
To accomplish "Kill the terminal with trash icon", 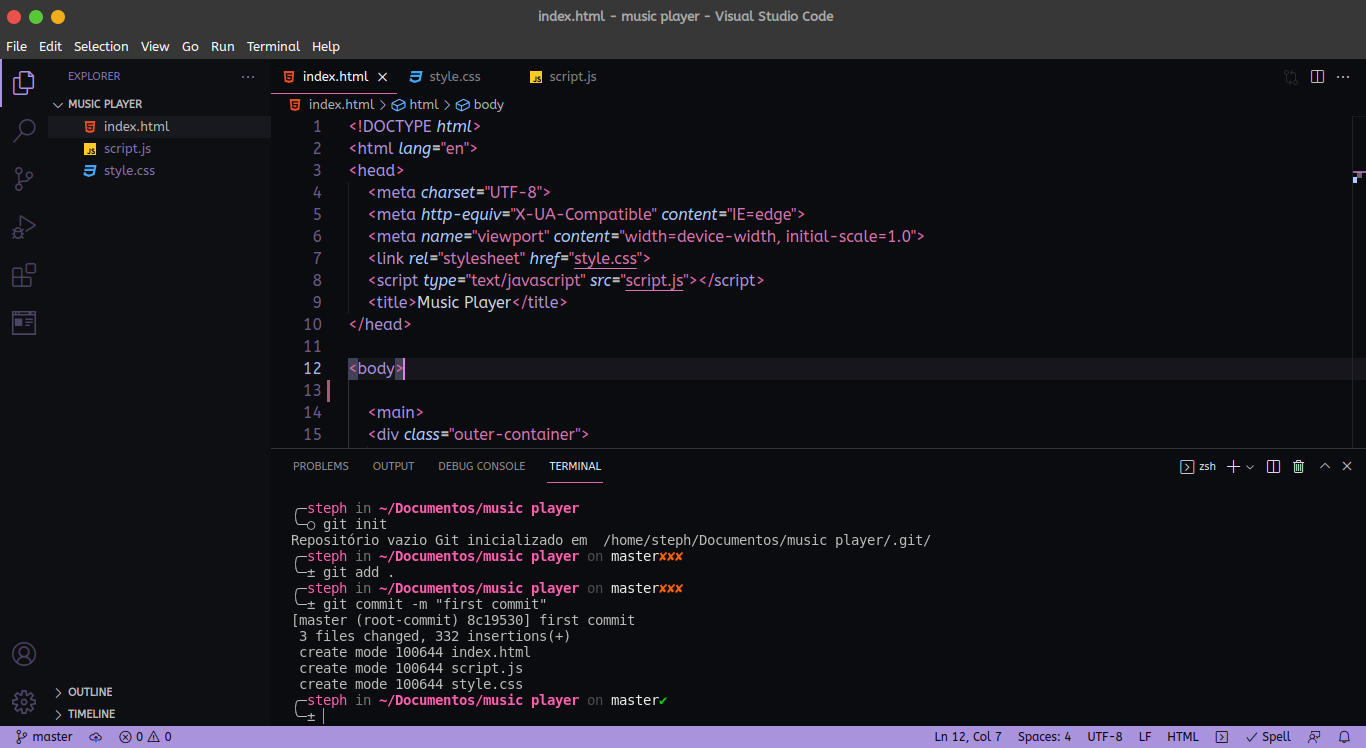I will coord(1298,466).
